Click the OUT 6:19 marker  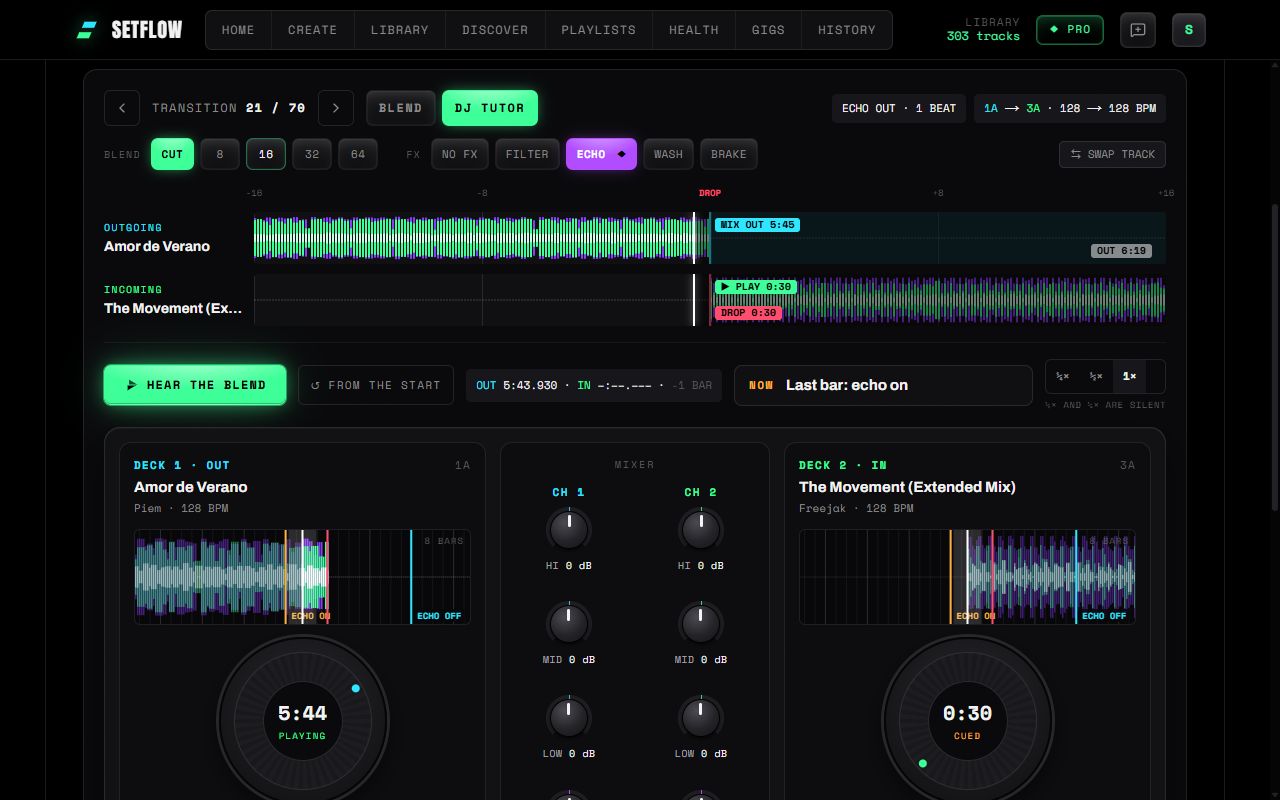click(x=1121, y=251)
